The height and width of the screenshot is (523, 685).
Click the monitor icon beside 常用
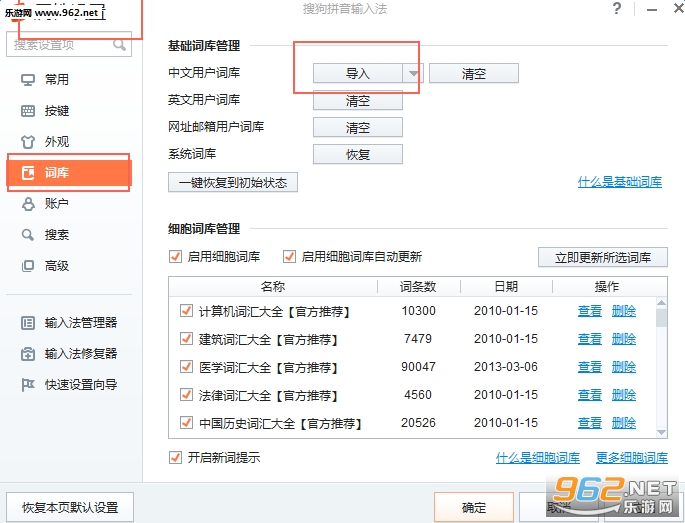[x=28, y=80]
